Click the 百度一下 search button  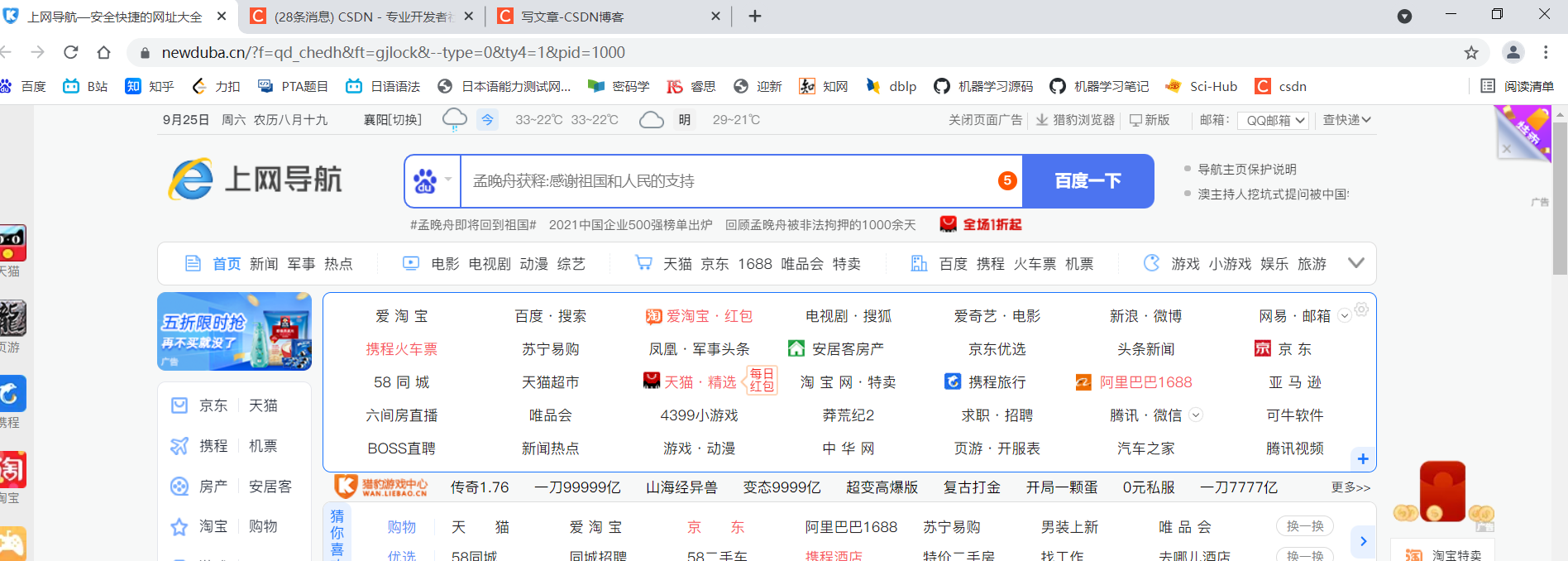(x=1088, y=180)
